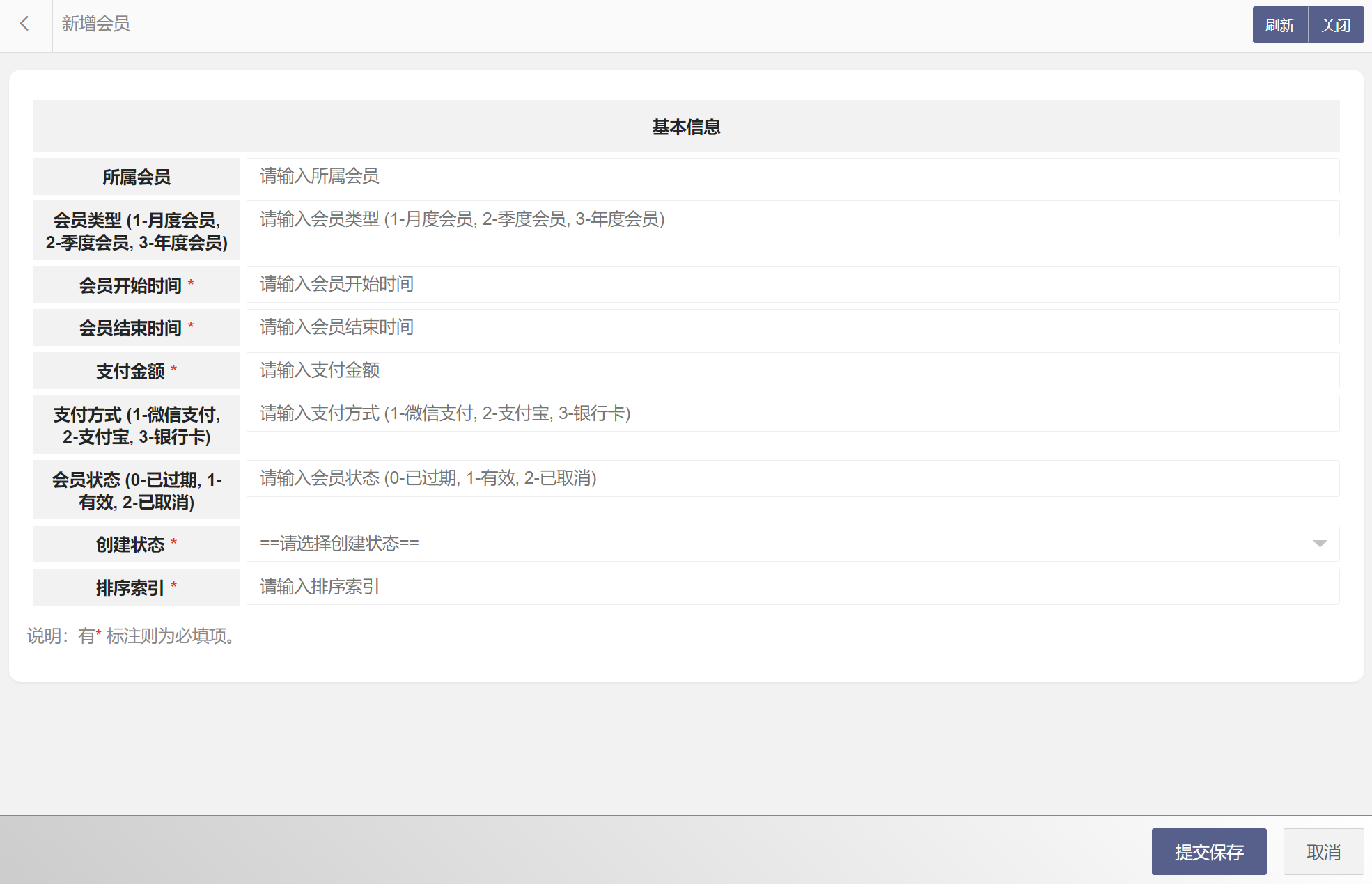Click the 会员状态 input field
1372x884 pixels.
[x=793, y=478]
